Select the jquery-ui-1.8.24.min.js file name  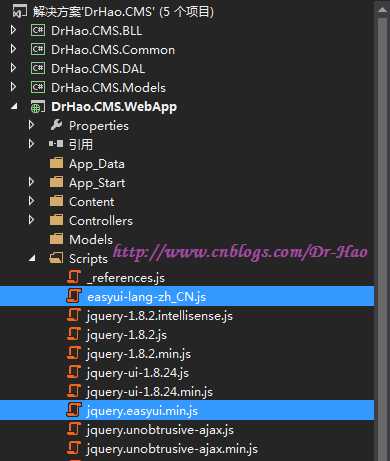pos(150,392)
